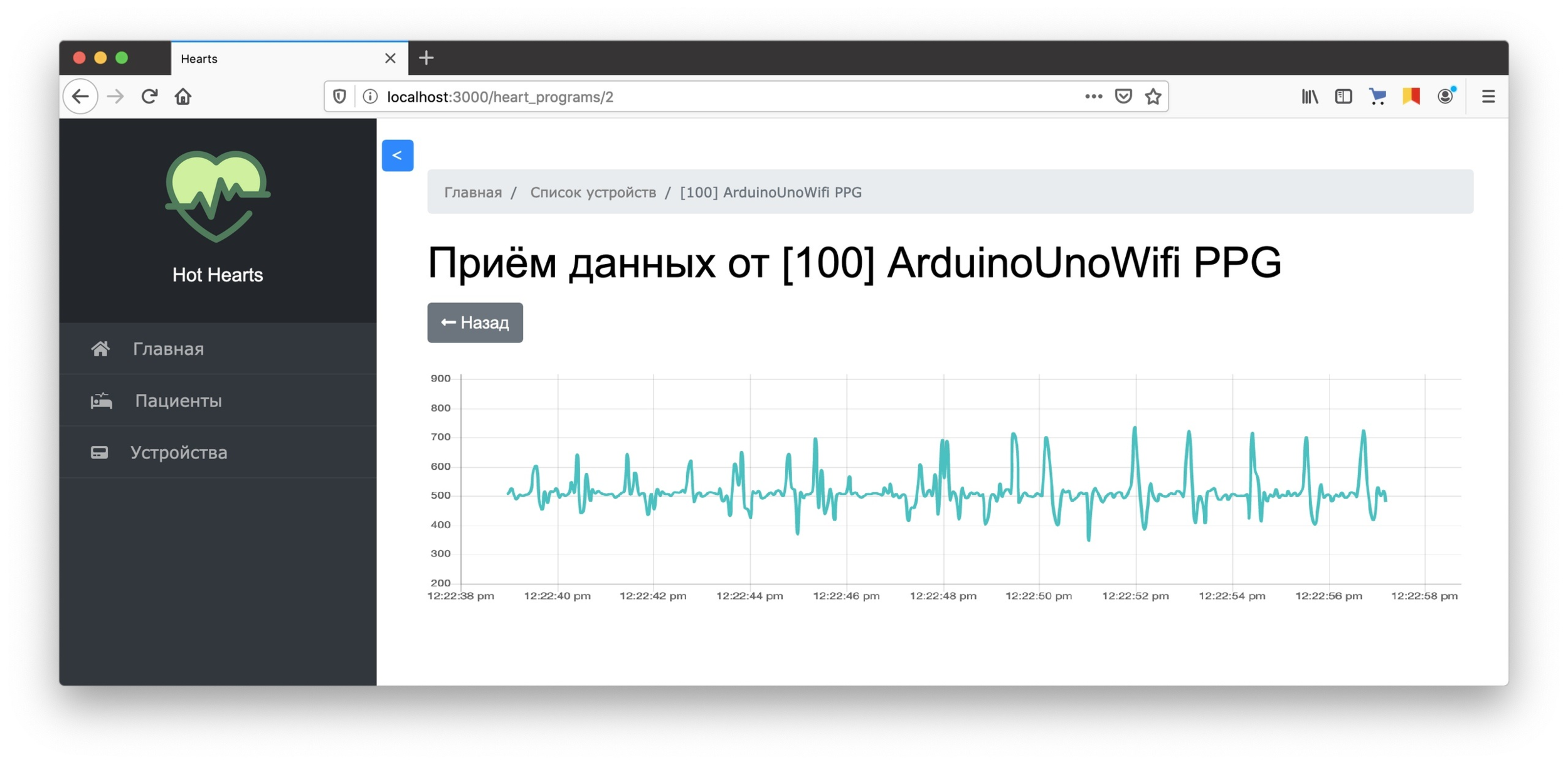
Task: Open page actions three-dots menu
Action: 1093,97
